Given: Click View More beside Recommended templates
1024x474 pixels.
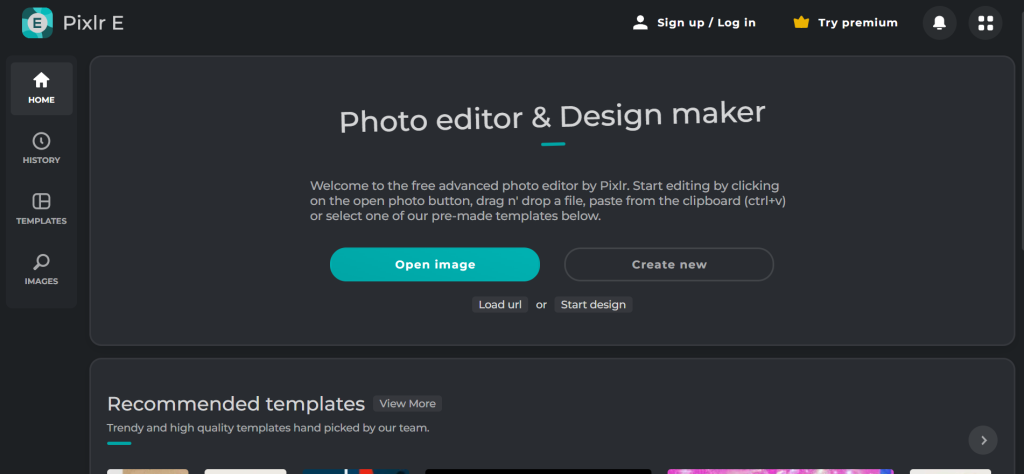Looking at the screenshot, I should (408, 403).
